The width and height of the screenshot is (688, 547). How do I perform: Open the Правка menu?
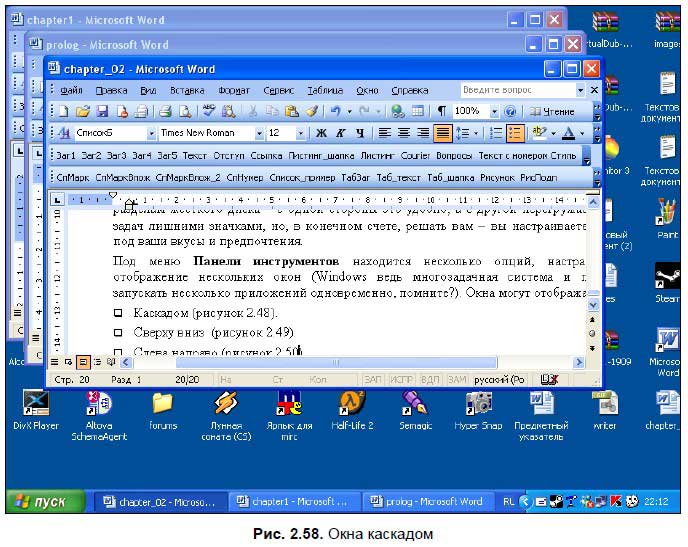pos(111,90)
